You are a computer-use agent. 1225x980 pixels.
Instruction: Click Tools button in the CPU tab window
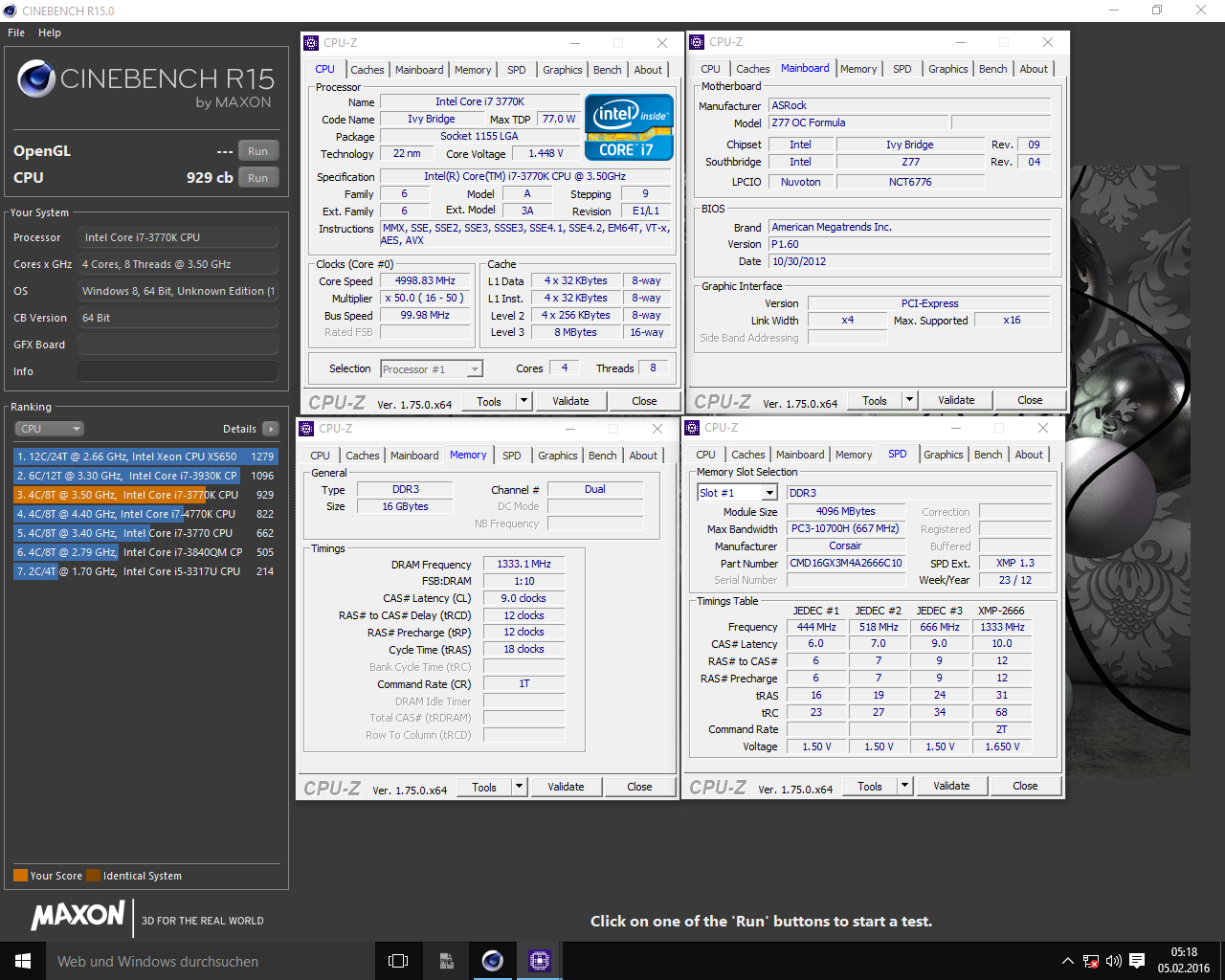tap(489, 401)
